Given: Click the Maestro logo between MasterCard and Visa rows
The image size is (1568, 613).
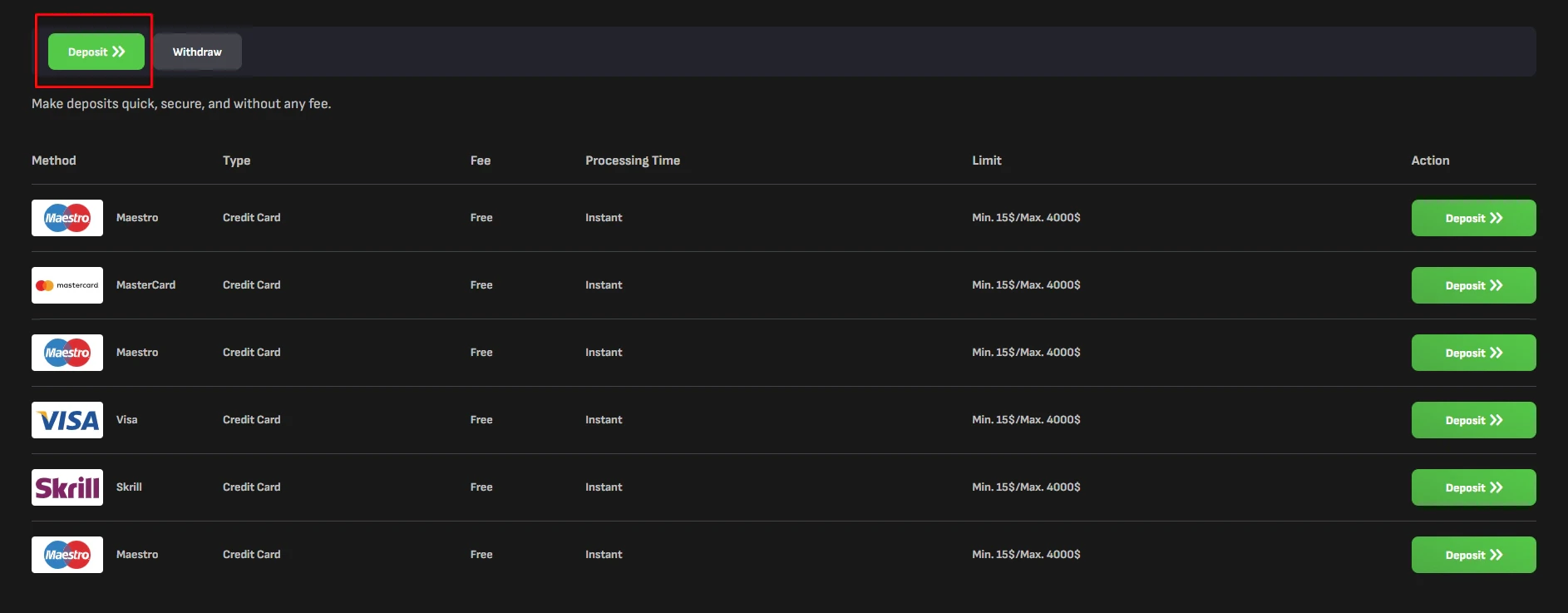Looking at the screenshot, I should (67, 353).
